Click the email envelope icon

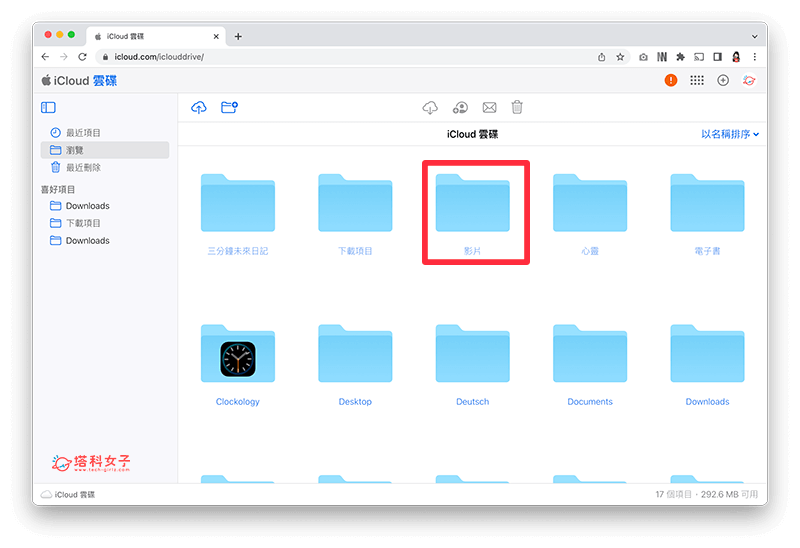point(489,107)
